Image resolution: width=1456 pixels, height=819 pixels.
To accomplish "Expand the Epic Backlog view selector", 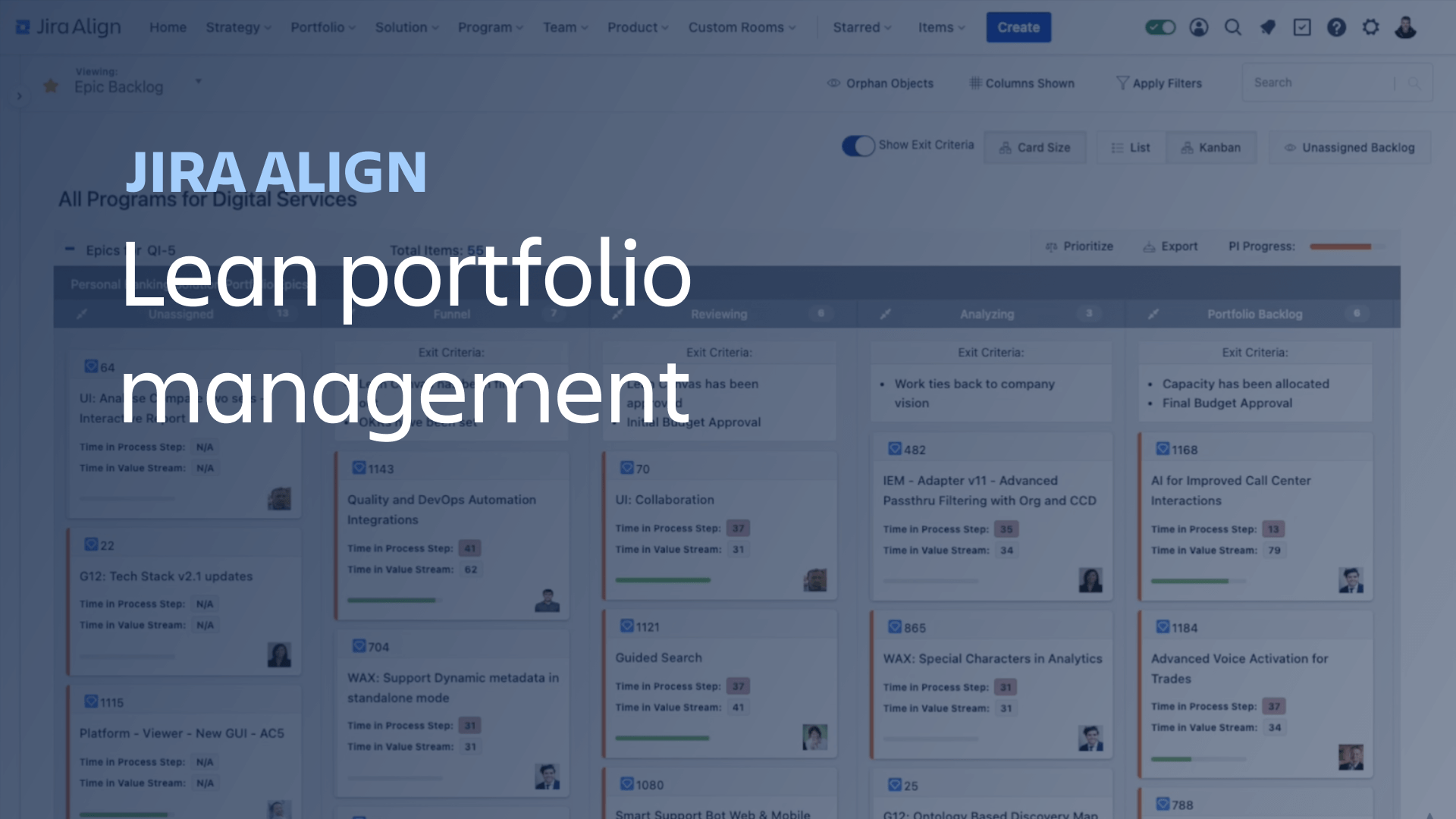I will [x=197, y=86].
